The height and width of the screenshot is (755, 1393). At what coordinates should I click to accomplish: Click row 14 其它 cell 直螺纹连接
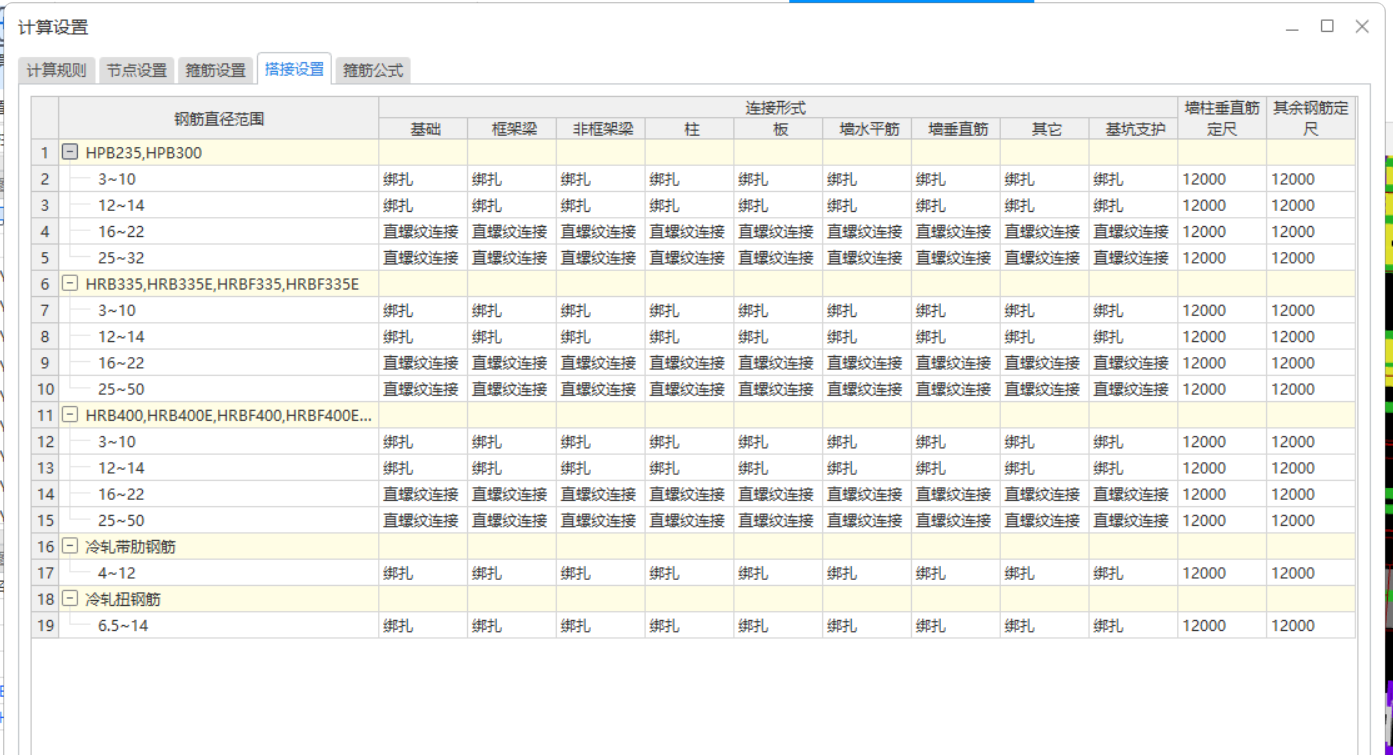pos(1045,494)
